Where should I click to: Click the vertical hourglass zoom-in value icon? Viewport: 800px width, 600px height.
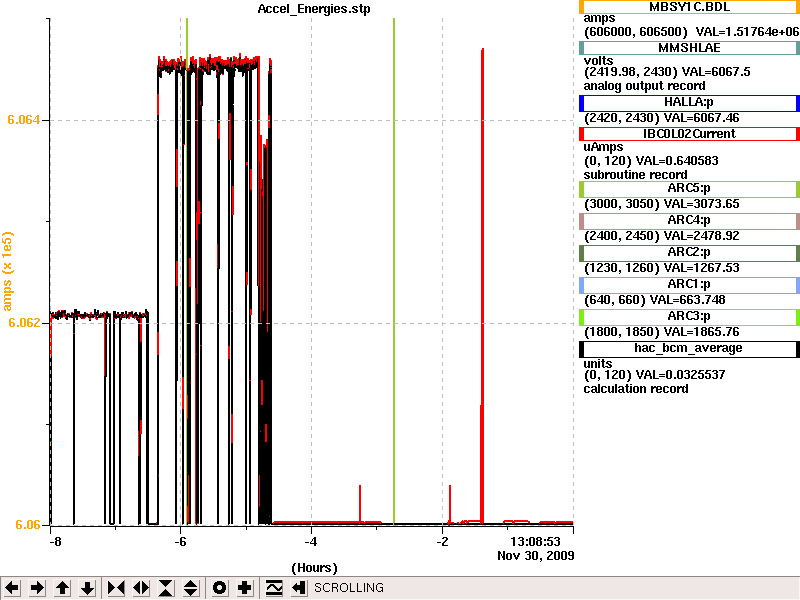[166, 588]
